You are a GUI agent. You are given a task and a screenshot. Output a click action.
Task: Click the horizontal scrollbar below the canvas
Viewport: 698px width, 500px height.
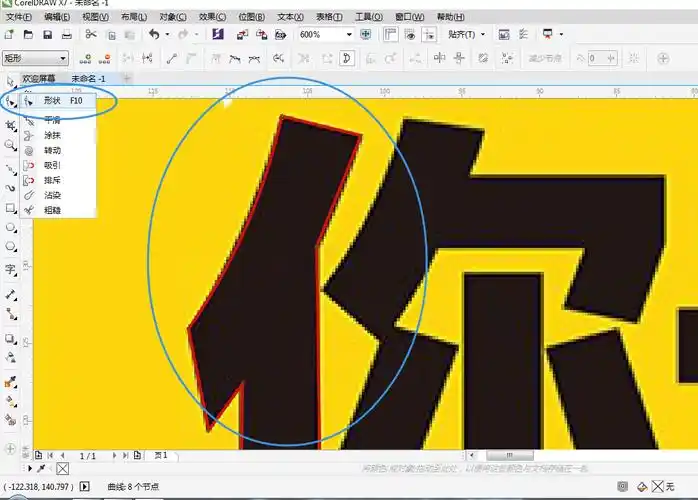pyautogui.click(x=400, y=455)
